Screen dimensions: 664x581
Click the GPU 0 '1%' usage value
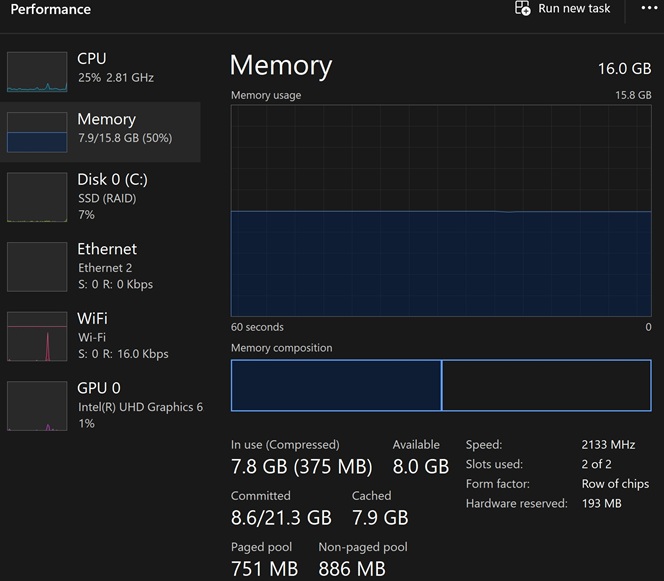86,423
